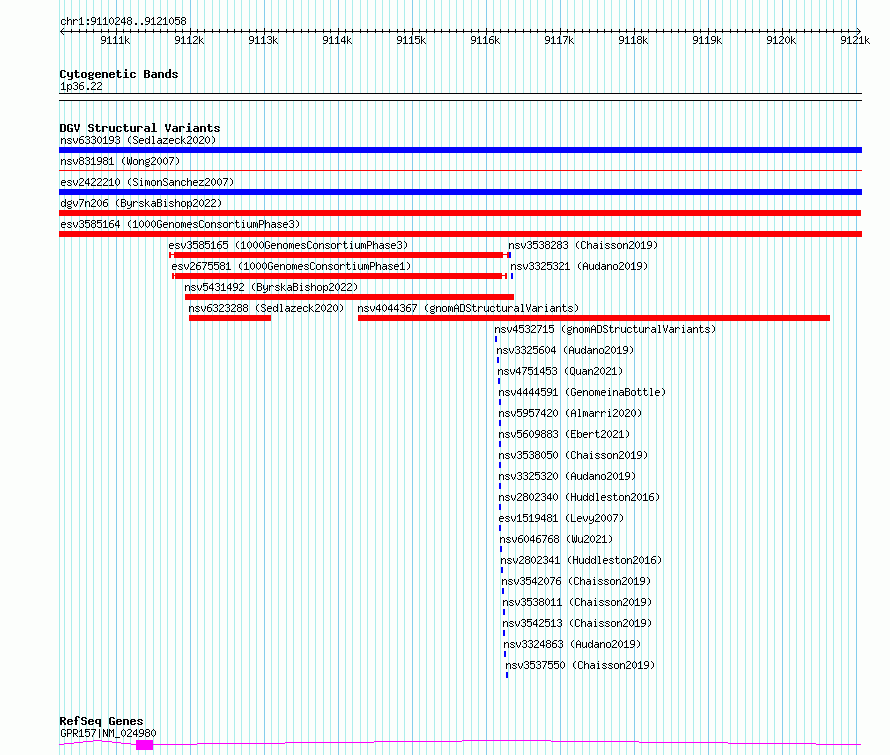Viewport: 890px width, 755px height.
Task: Click nsv4532715 (gnomADStructuralVariants) label
Action: (x=605, y=329)
